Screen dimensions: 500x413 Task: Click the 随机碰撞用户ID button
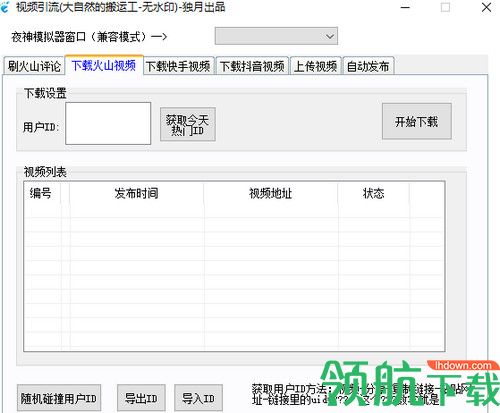point(59,398)
